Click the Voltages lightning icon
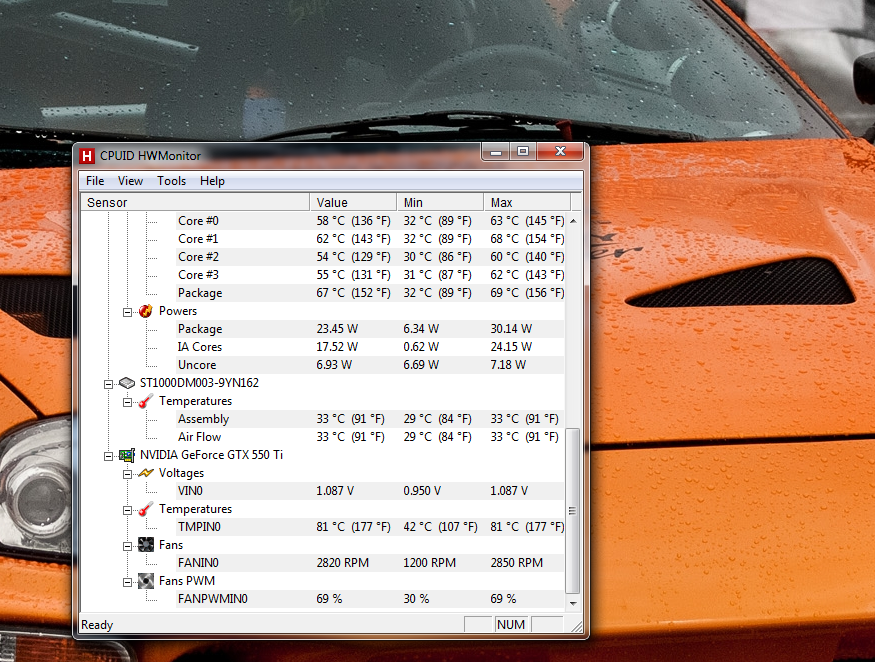875x662 pixels. [146, 473]
